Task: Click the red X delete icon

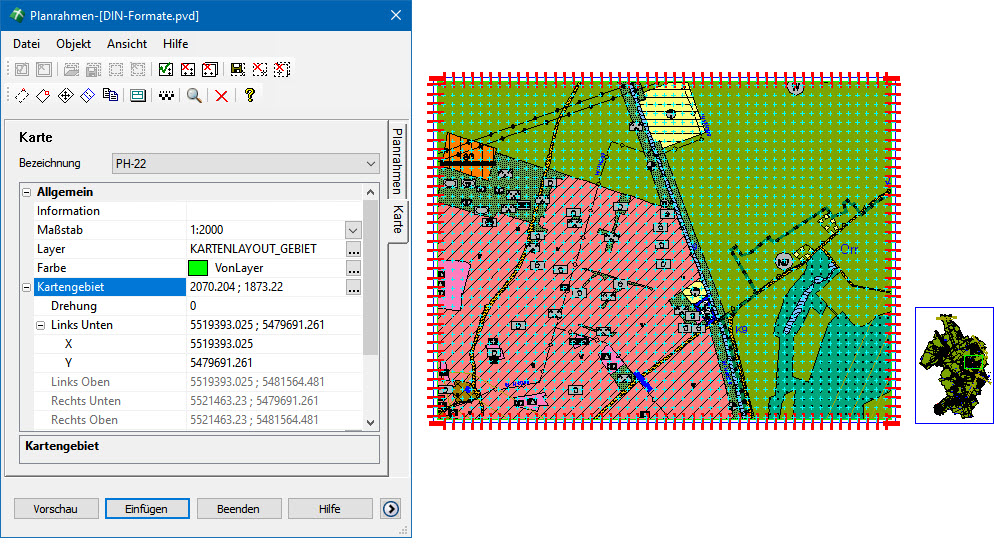Action: 221,95
